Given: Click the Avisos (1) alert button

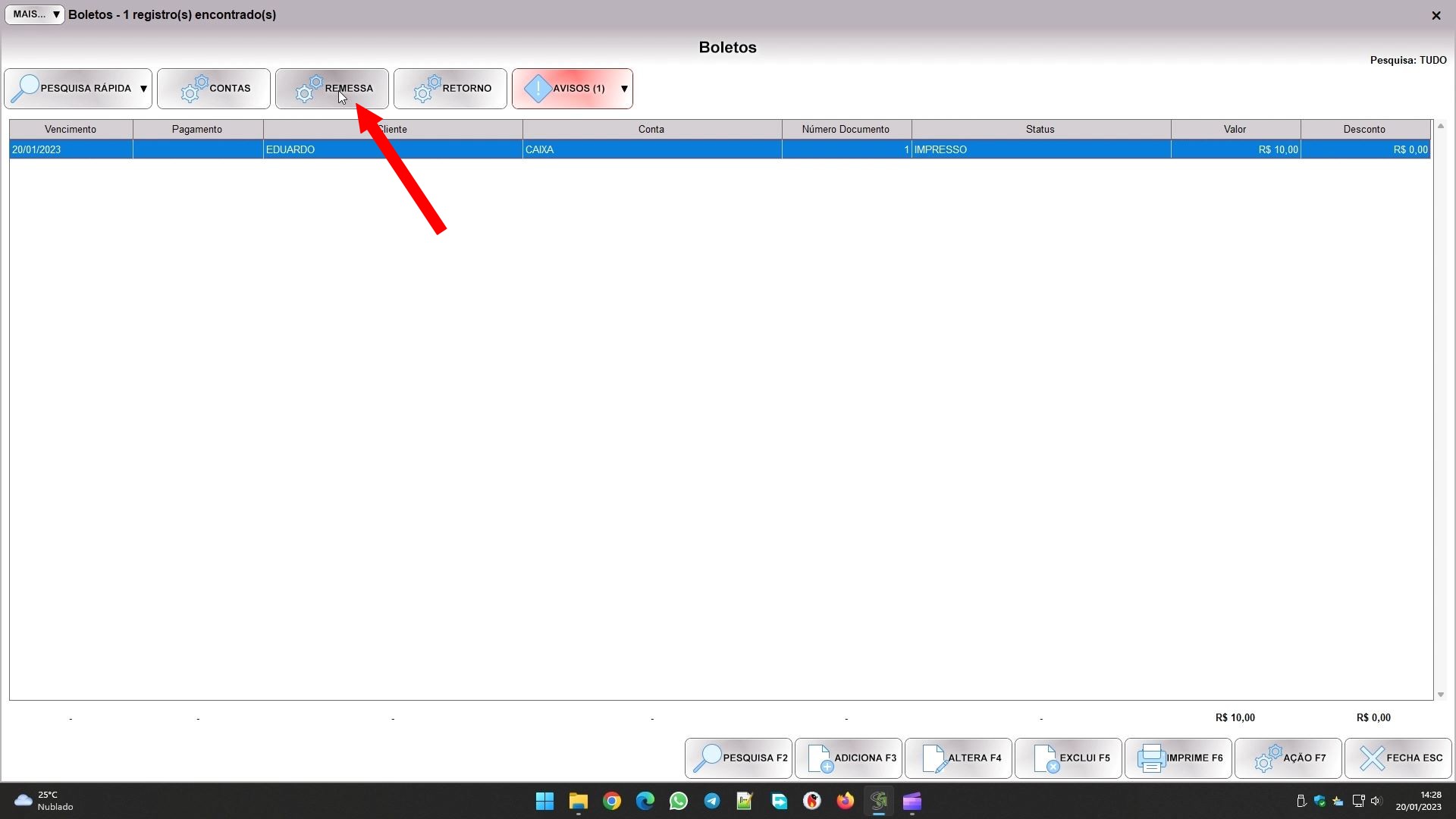Looking at the screenshot, I should 565,89.
